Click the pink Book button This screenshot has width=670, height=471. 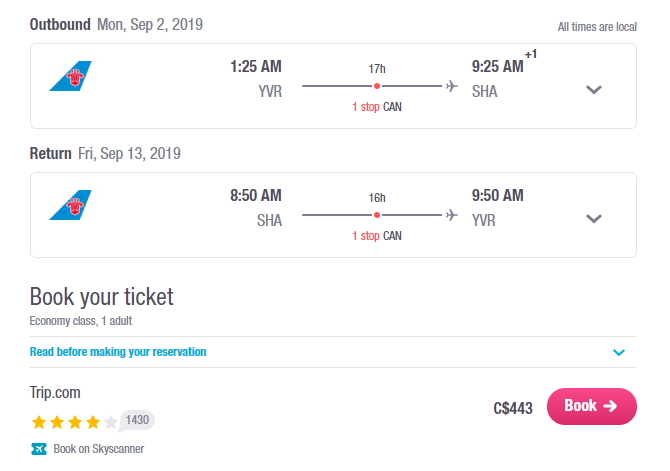point(592,406)
